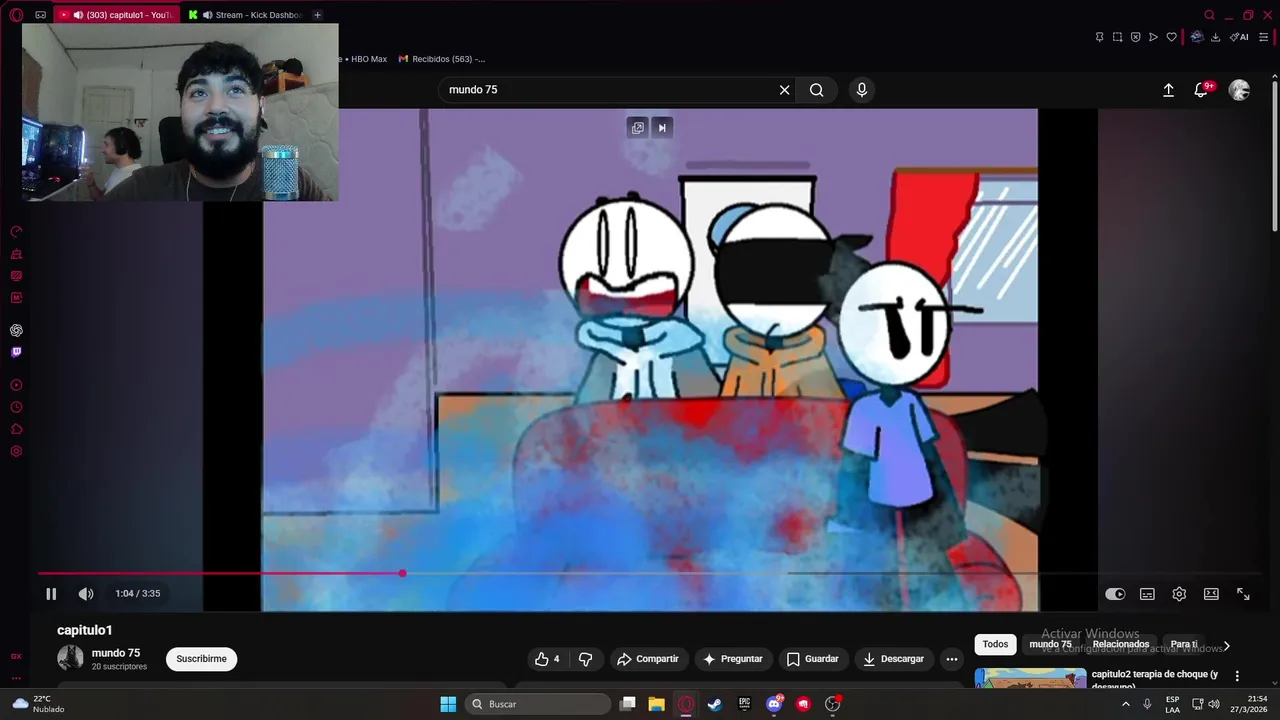The height and width of the screenshot is (720, 1280).
Task: Click the Compartir share button
Action: click(x=648, y=659)
